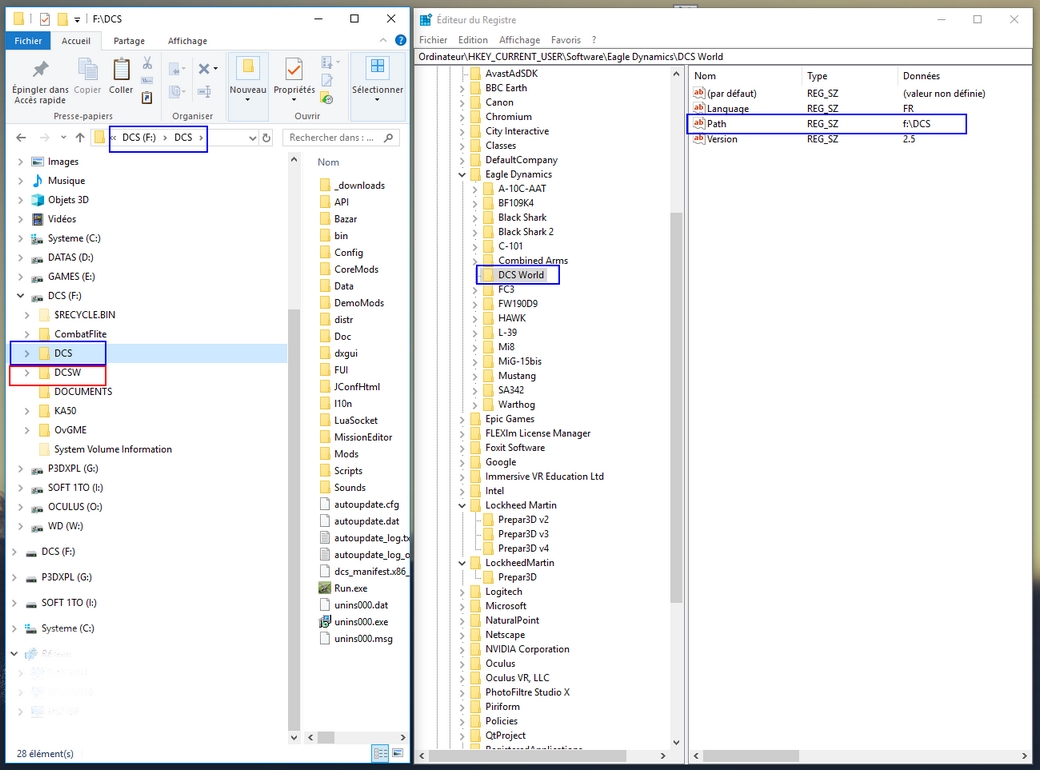Expand the Google registry key
The width and height of the screenshot is (1040, 770).
[x=462, y=462]
